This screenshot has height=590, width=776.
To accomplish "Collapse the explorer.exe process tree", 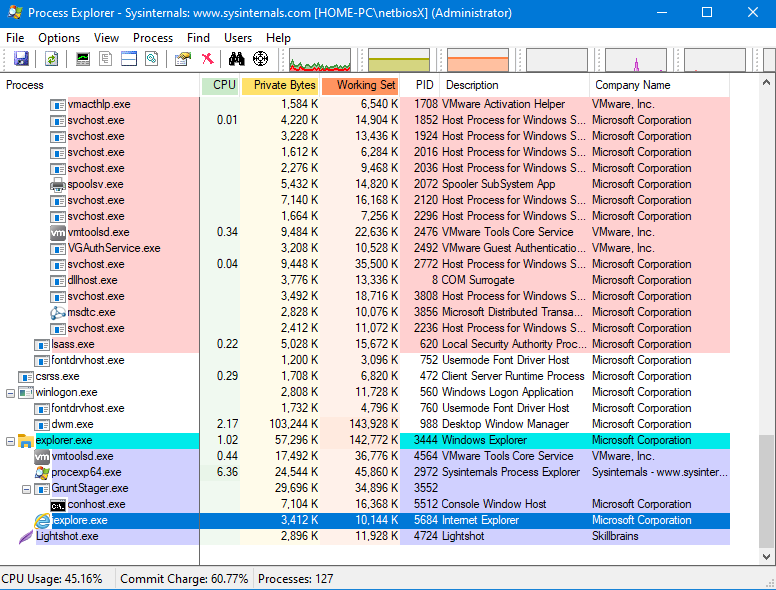I will (x=11, y=441).
